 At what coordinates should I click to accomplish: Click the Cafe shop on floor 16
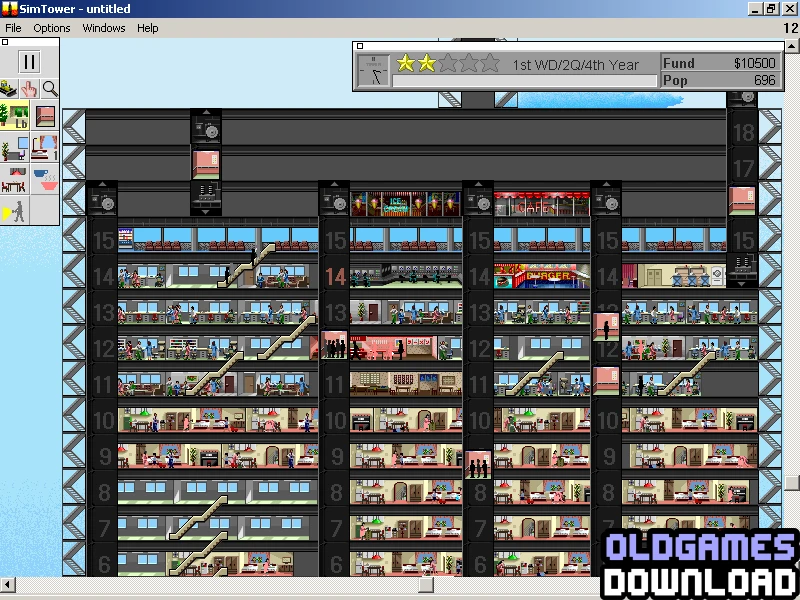tap(541, 204)
